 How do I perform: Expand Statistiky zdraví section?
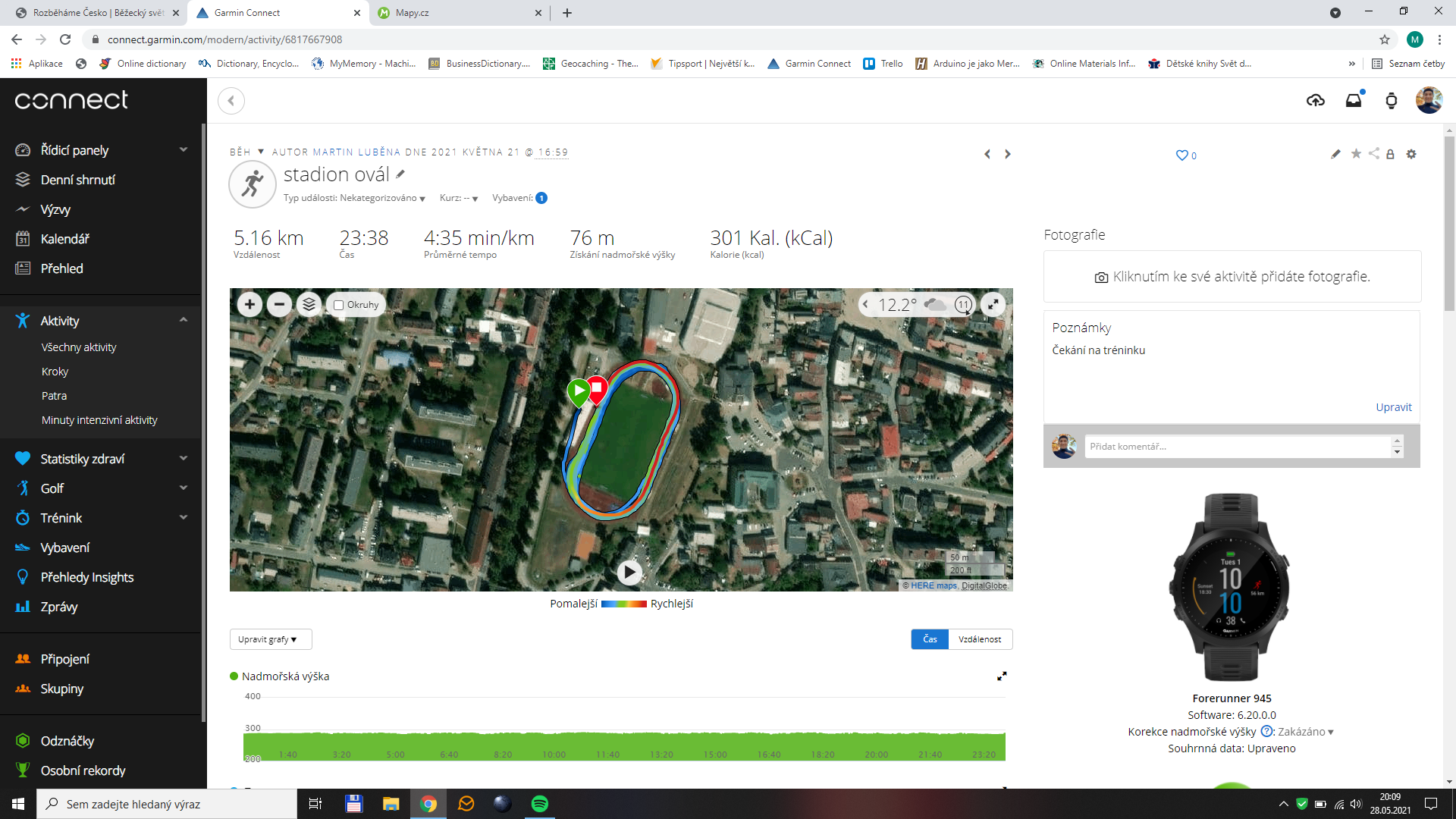[183, 458]
